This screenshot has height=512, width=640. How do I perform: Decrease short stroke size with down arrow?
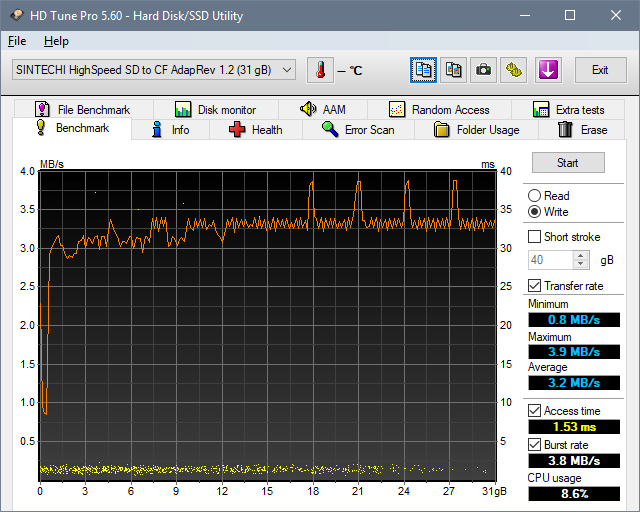[580, 264]
